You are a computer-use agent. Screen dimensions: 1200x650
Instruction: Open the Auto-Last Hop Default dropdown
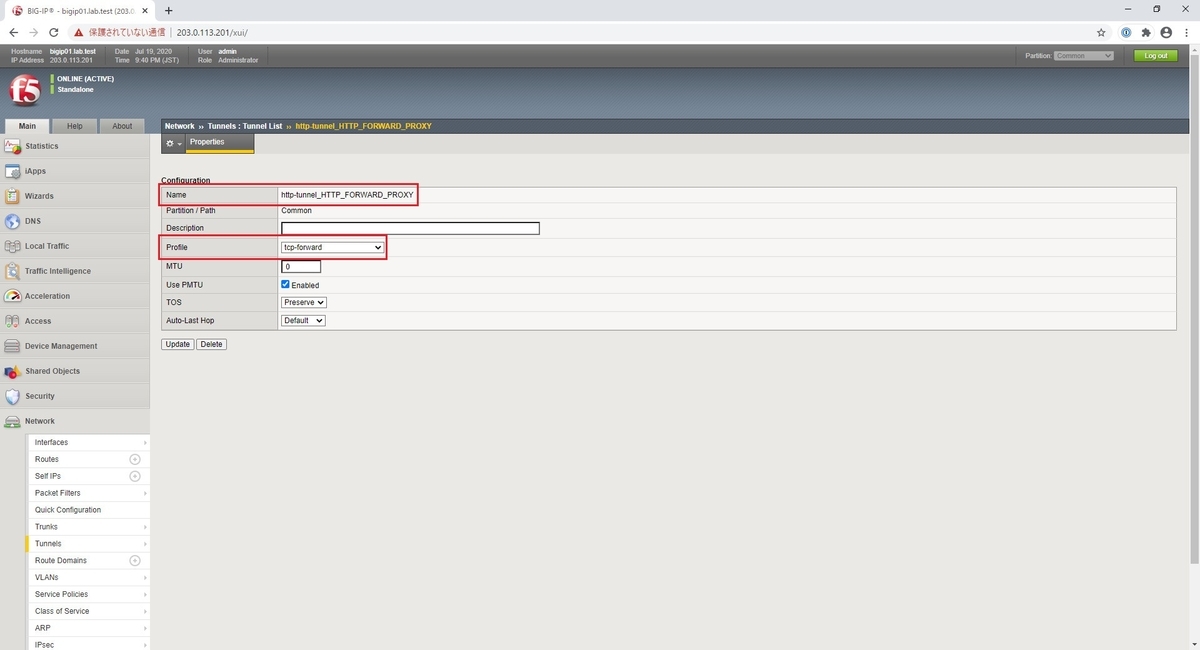click(x=303, y=320)
